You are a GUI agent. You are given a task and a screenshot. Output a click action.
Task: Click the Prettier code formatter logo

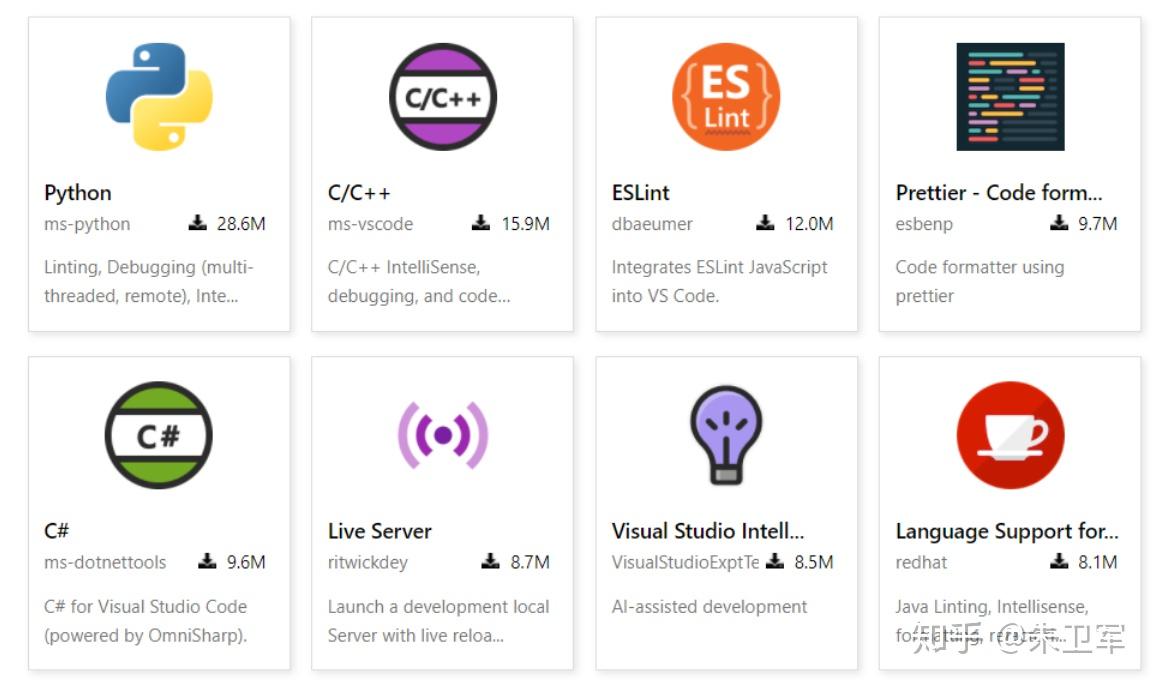click(1010, 96)
